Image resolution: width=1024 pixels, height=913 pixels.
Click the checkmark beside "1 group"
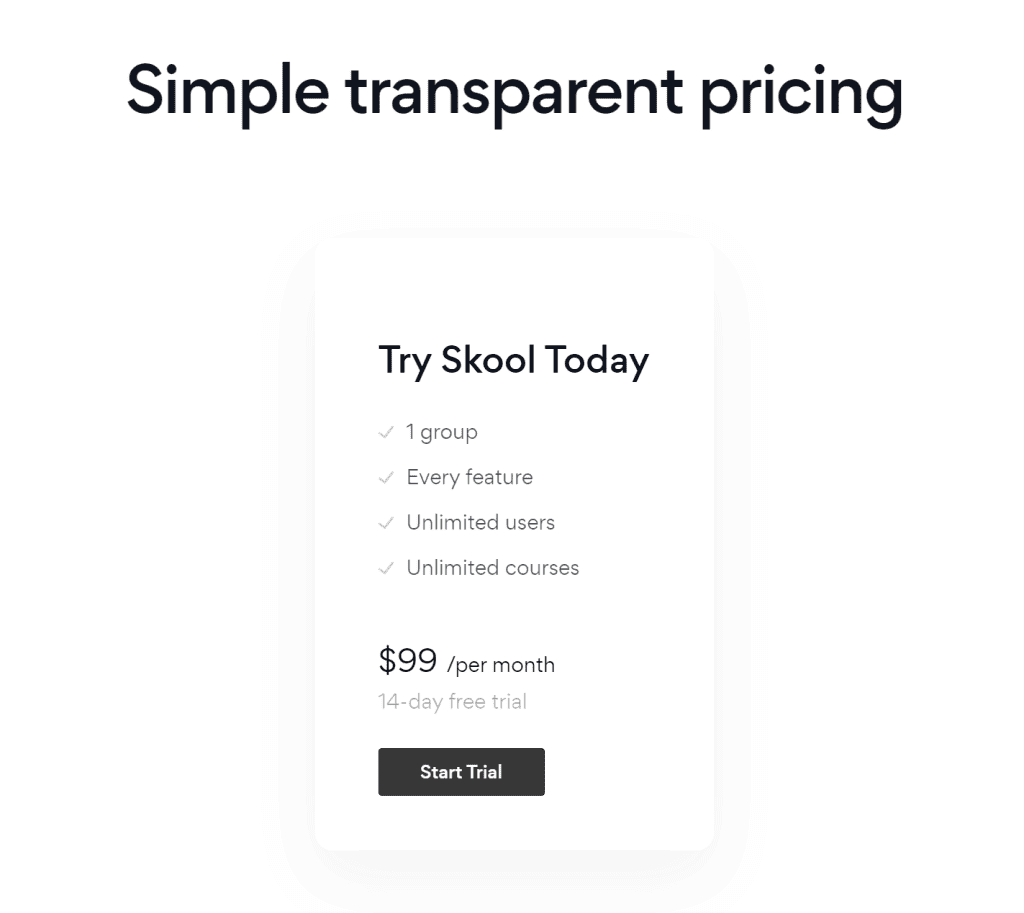(x=386, y=432)
